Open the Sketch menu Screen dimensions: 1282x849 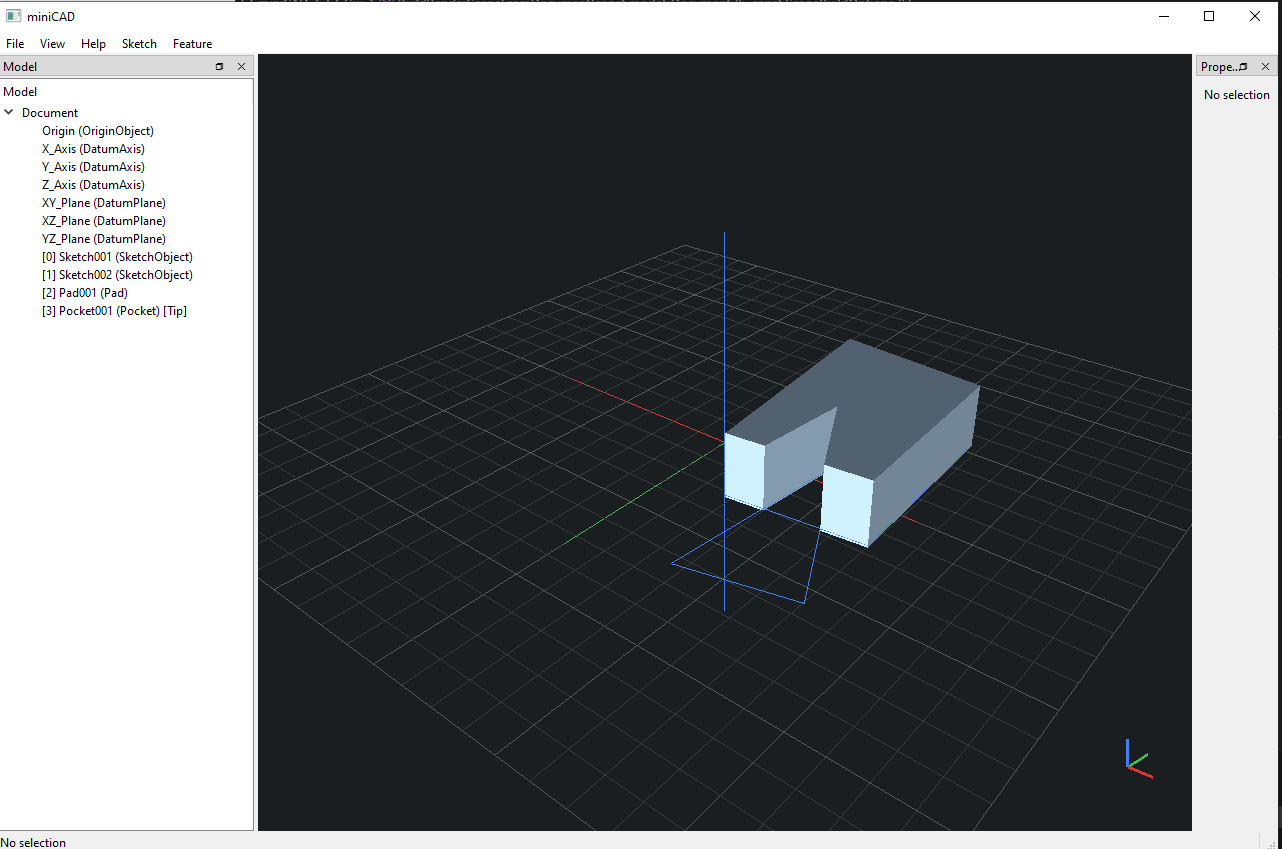[x=139, y=44]
